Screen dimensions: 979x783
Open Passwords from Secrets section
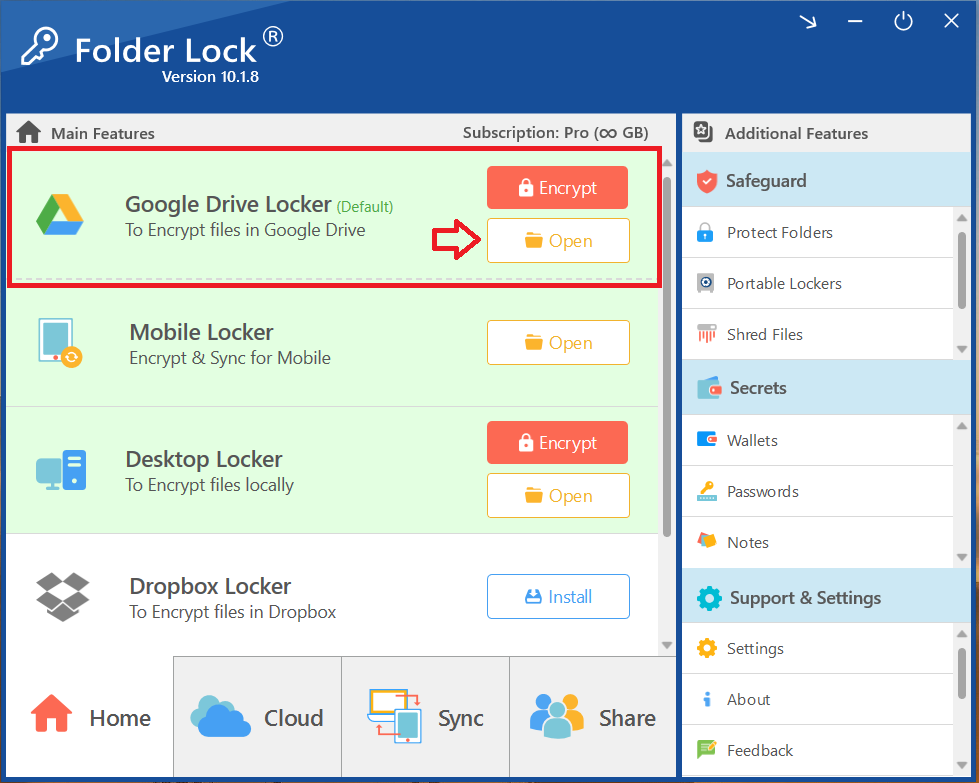[818, 491]
